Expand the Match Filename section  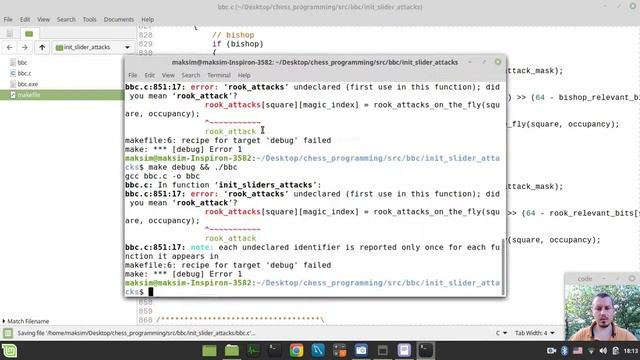pyautogui.click(x=26, y=321)
